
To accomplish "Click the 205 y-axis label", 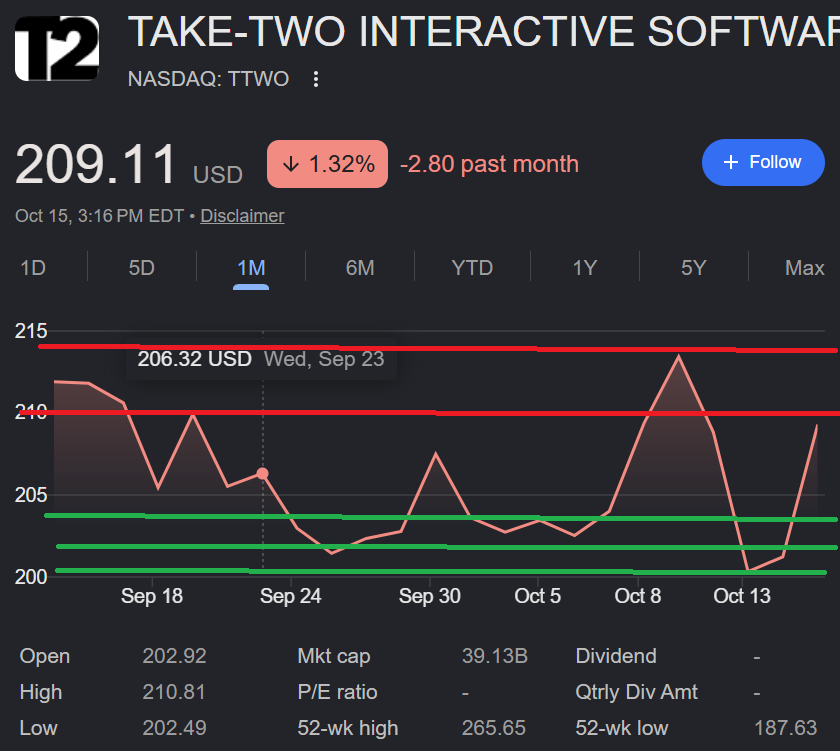I will (x=31, y=495).
